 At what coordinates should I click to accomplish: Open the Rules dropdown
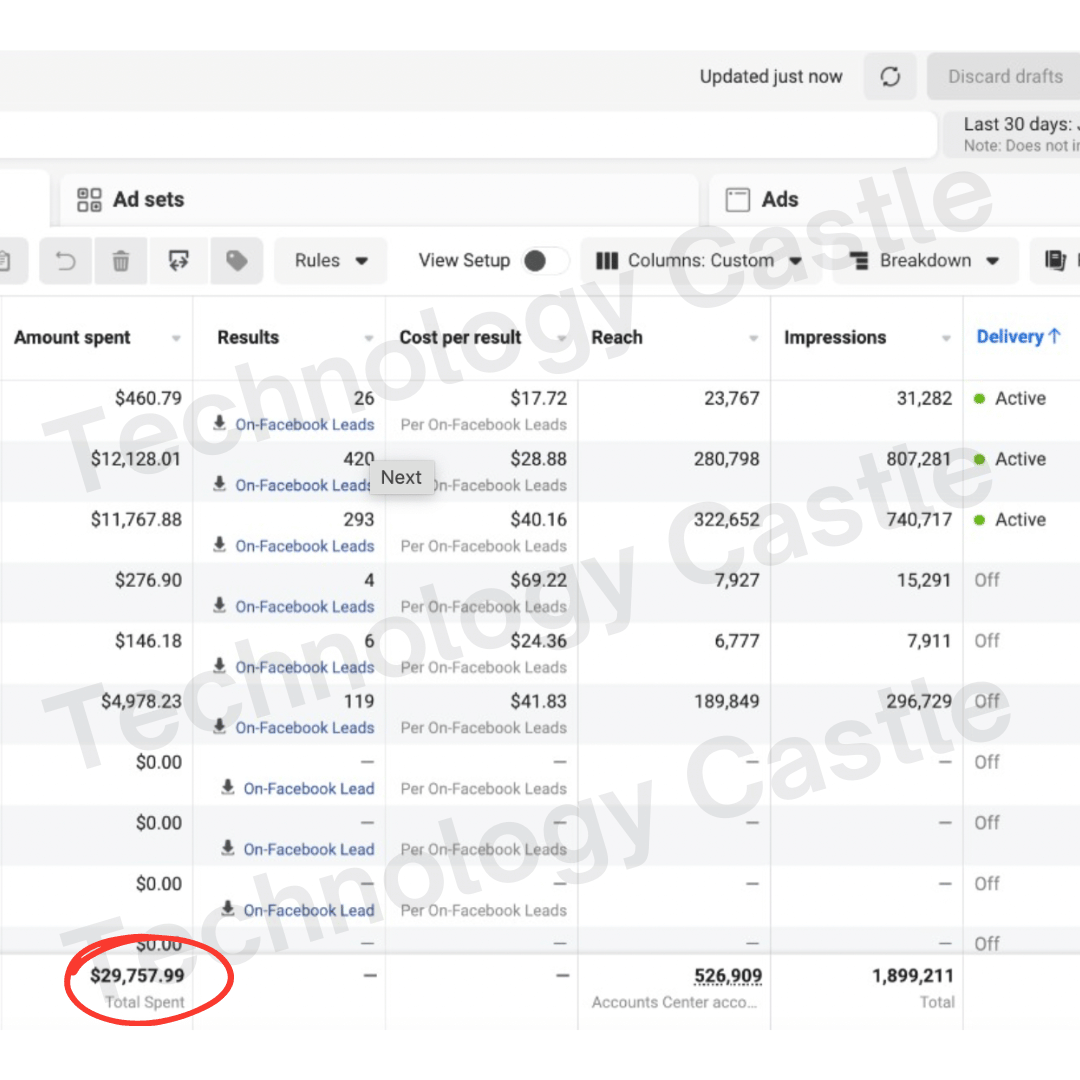tap(331, 261)
